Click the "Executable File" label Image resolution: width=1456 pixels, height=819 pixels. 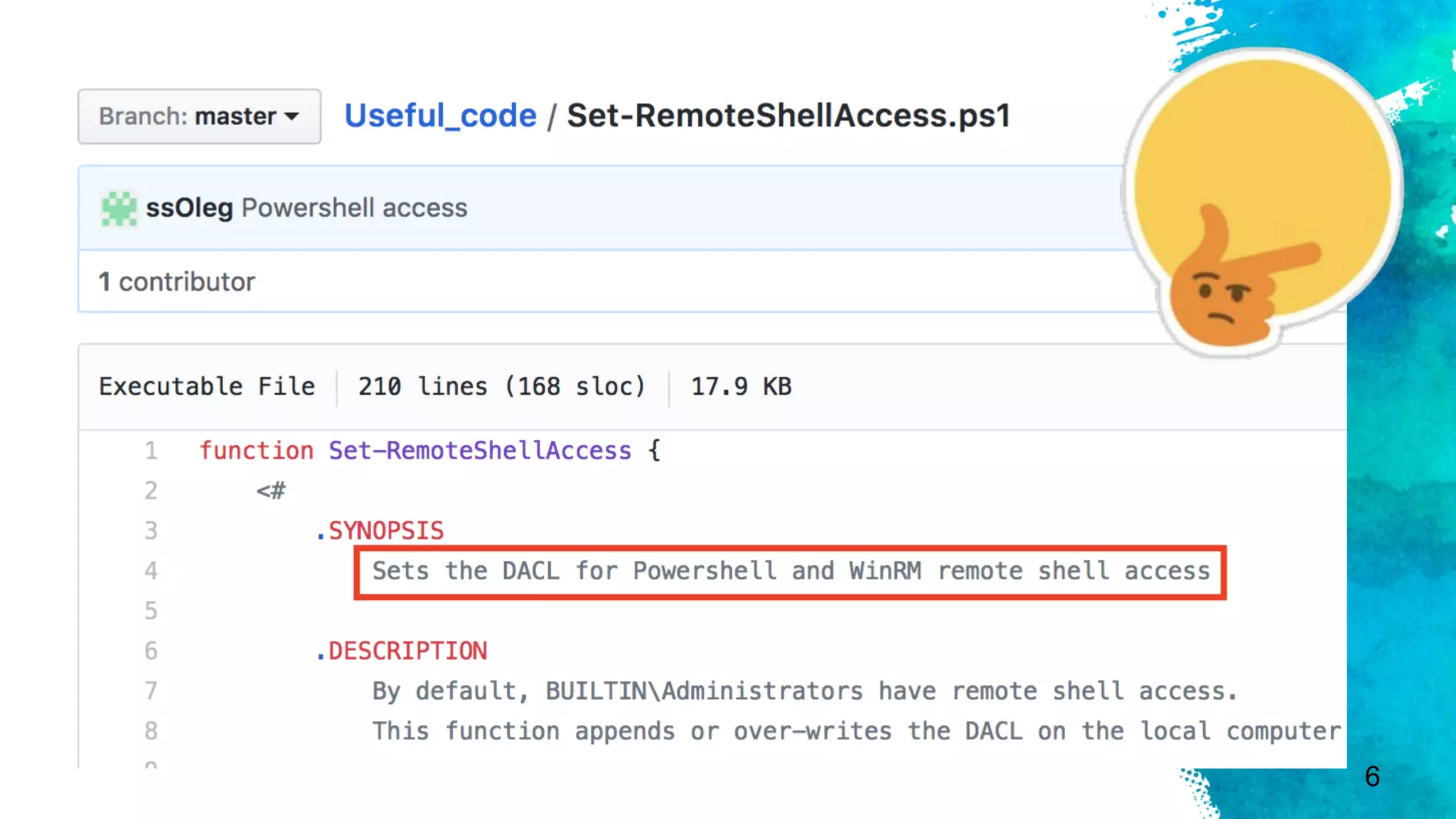point(207,386)
